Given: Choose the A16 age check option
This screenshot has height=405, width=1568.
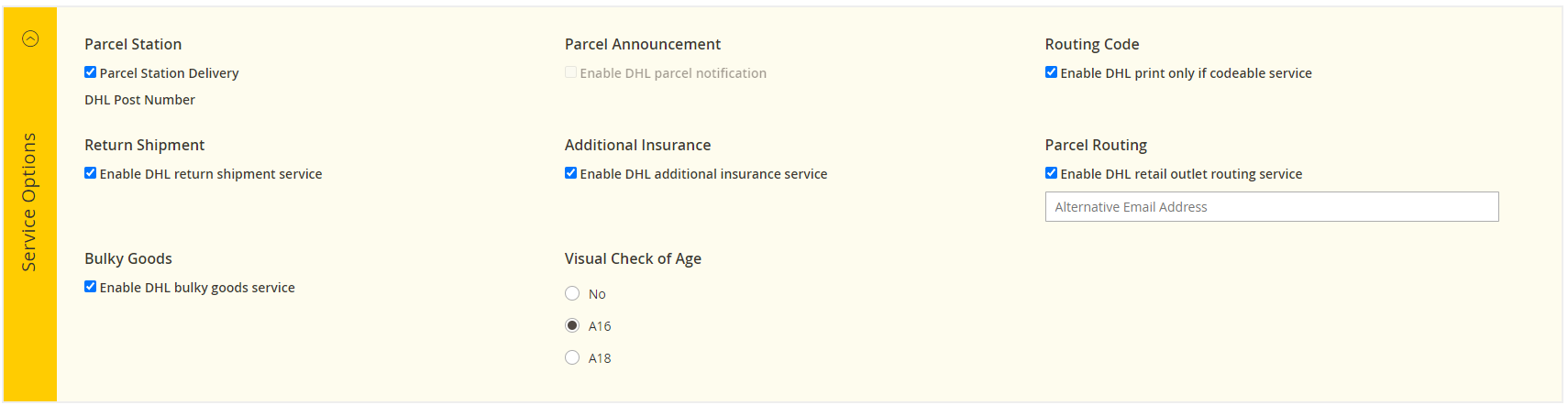Looking at the screenshot, I should 572,325.
